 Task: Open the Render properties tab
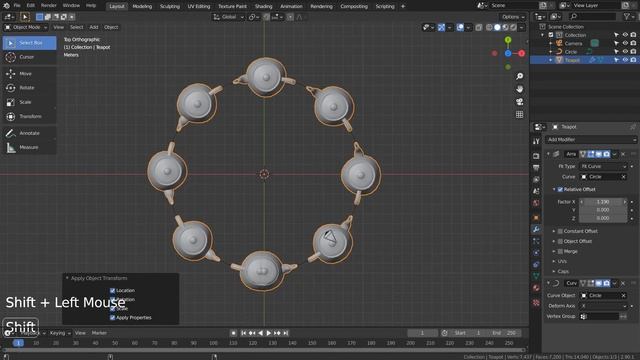536,156
